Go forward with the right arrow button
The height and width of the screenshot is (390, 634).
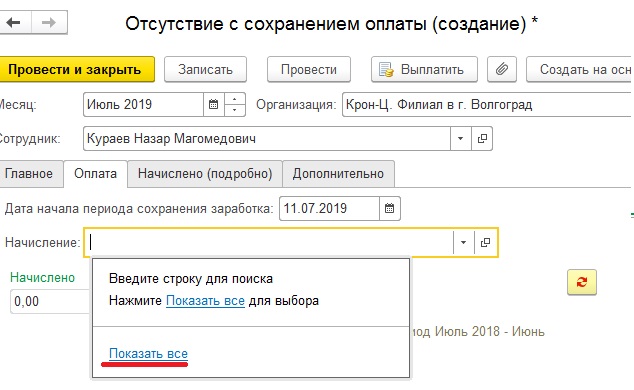pyautogui.click(x=49, y=22)
